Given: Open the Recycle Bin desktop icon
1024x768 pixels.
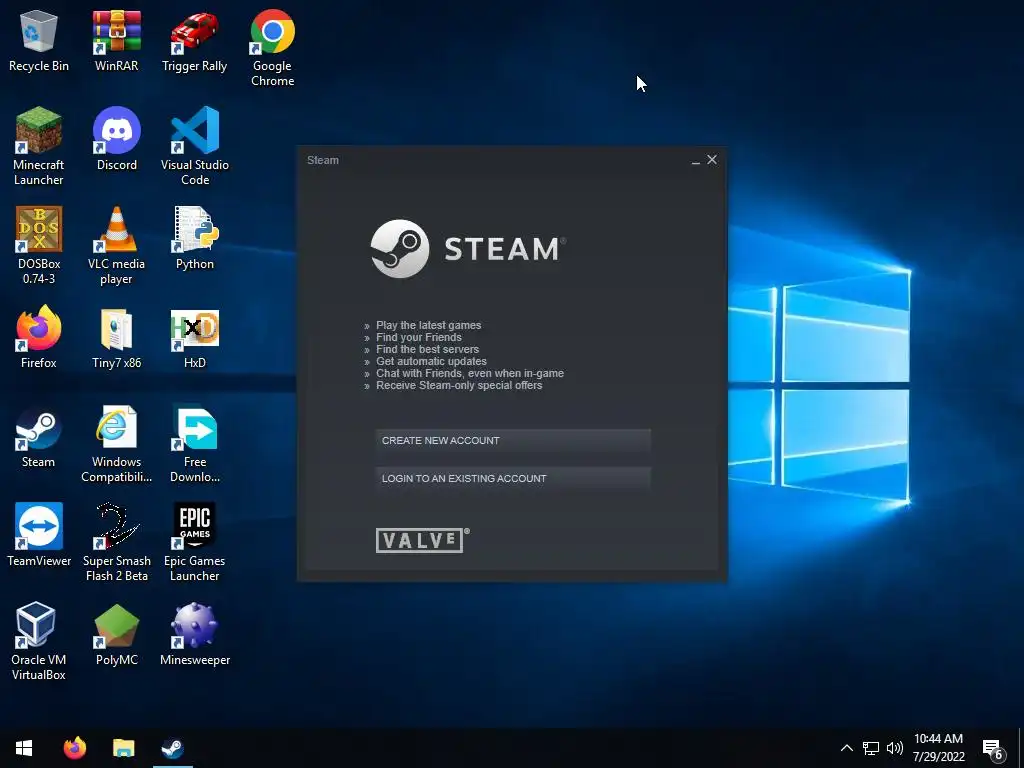Looking at the screenshot, I should click(39, 40).
